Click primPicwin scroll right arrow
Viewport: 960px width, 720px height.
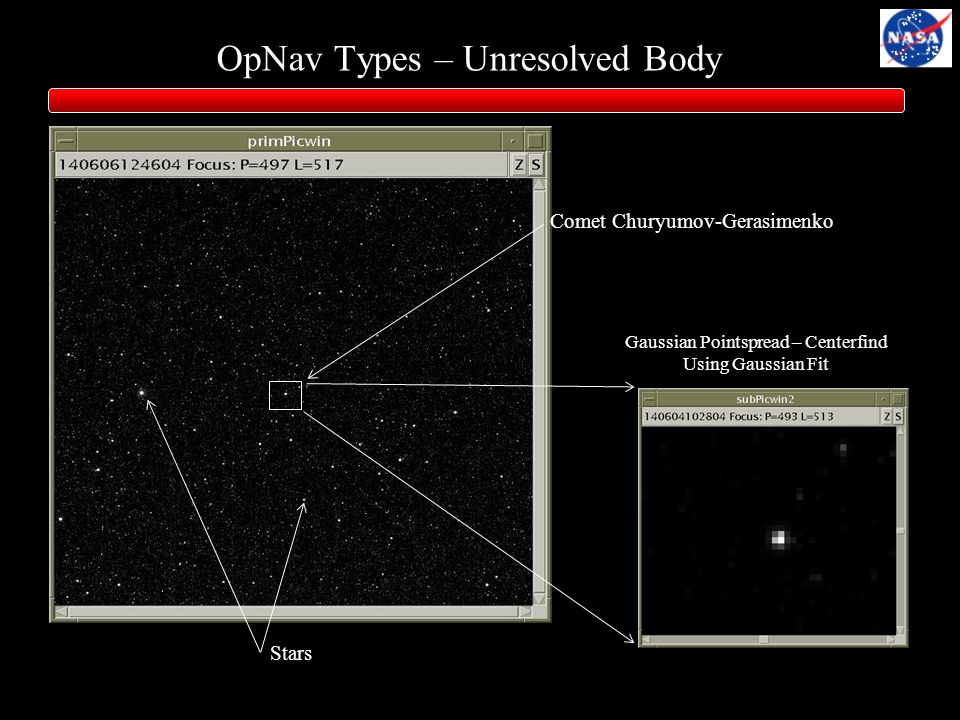[x=525, y=612]
